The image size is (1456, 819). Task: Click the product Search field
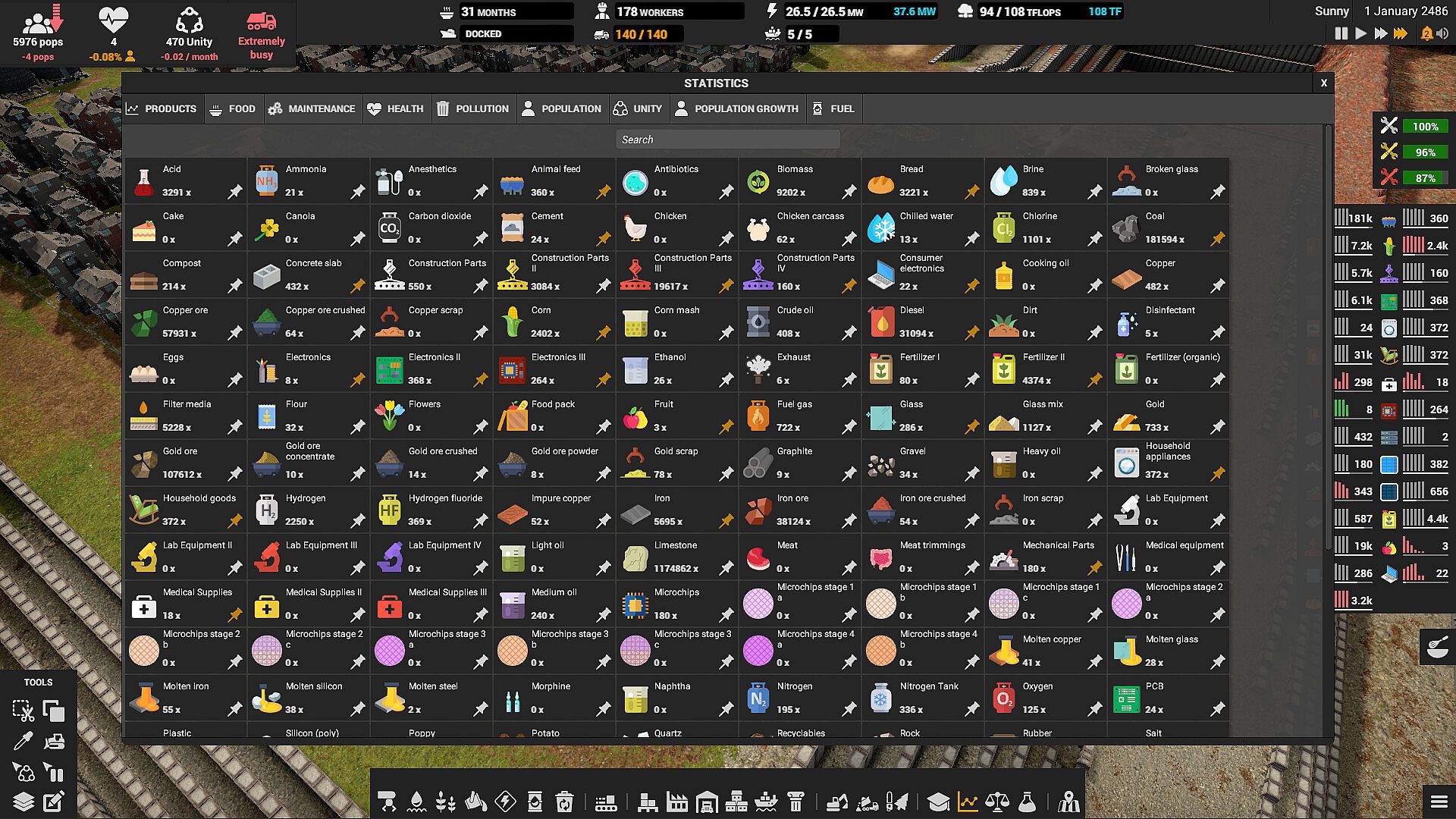click(x=727, y=140)
